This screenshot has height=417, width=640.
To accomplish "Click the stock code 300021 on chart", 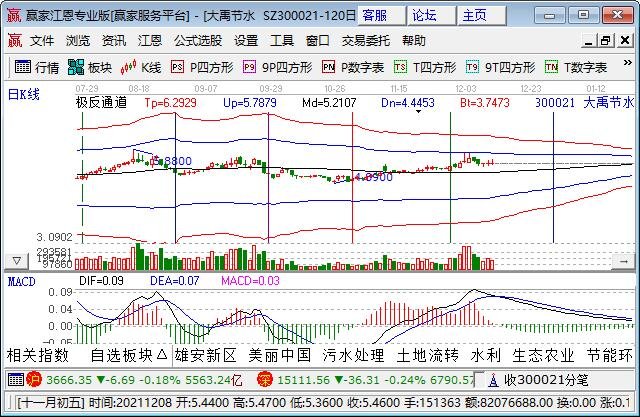I will point(555,103).
